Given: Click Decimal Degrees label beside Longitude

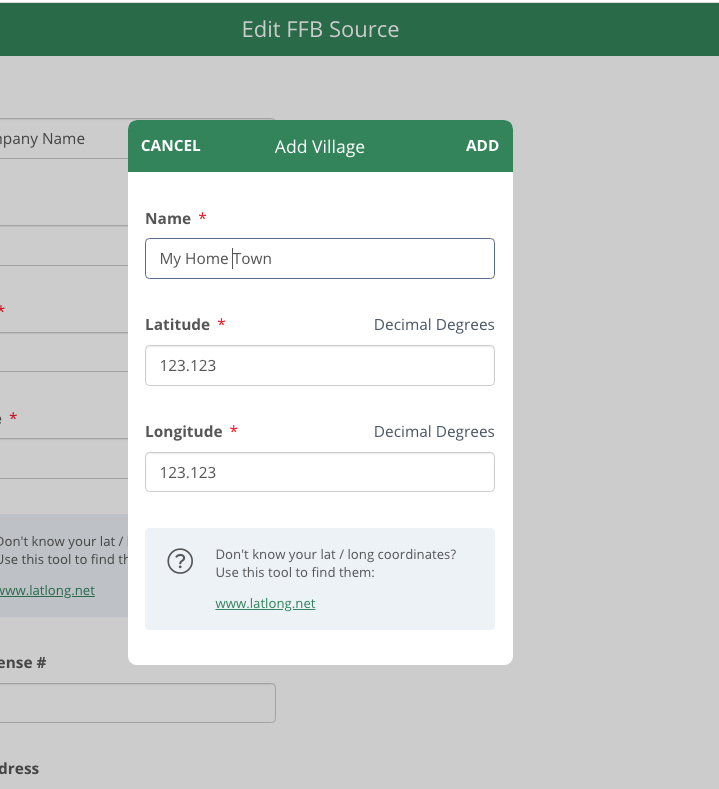Looking at the screenshot, I should (x=434, y=432).
